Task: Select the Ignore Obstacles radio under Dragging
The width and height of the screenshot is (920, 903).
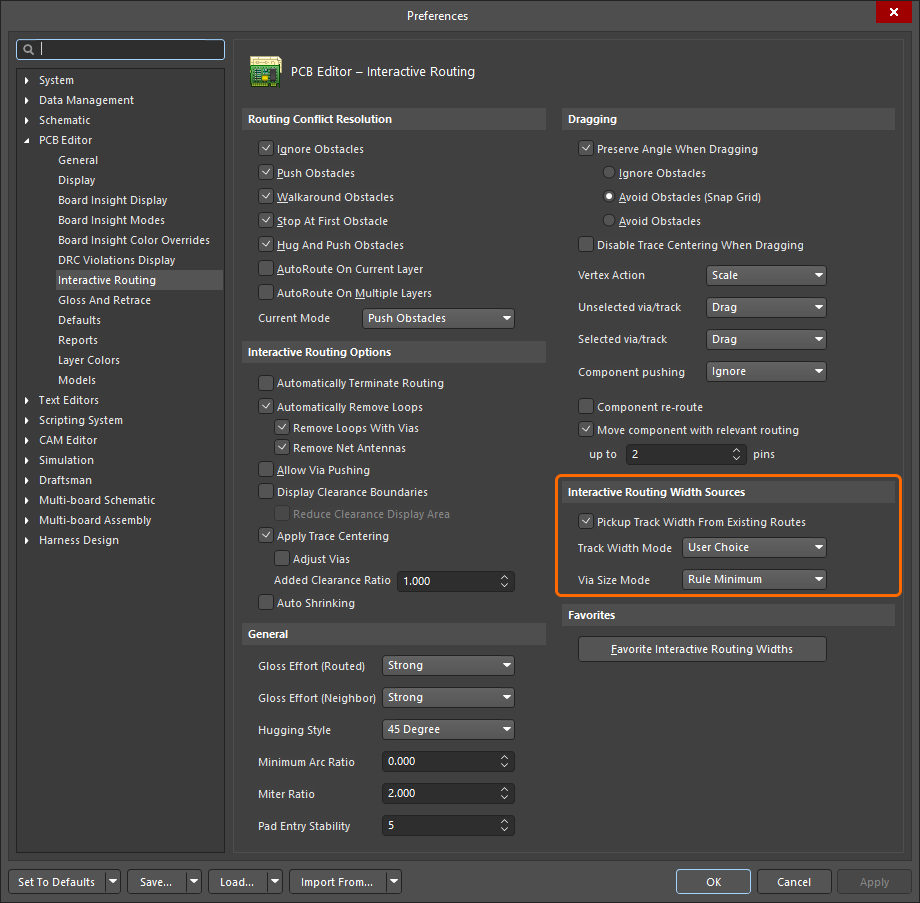Action: click(x=609, y=173)
